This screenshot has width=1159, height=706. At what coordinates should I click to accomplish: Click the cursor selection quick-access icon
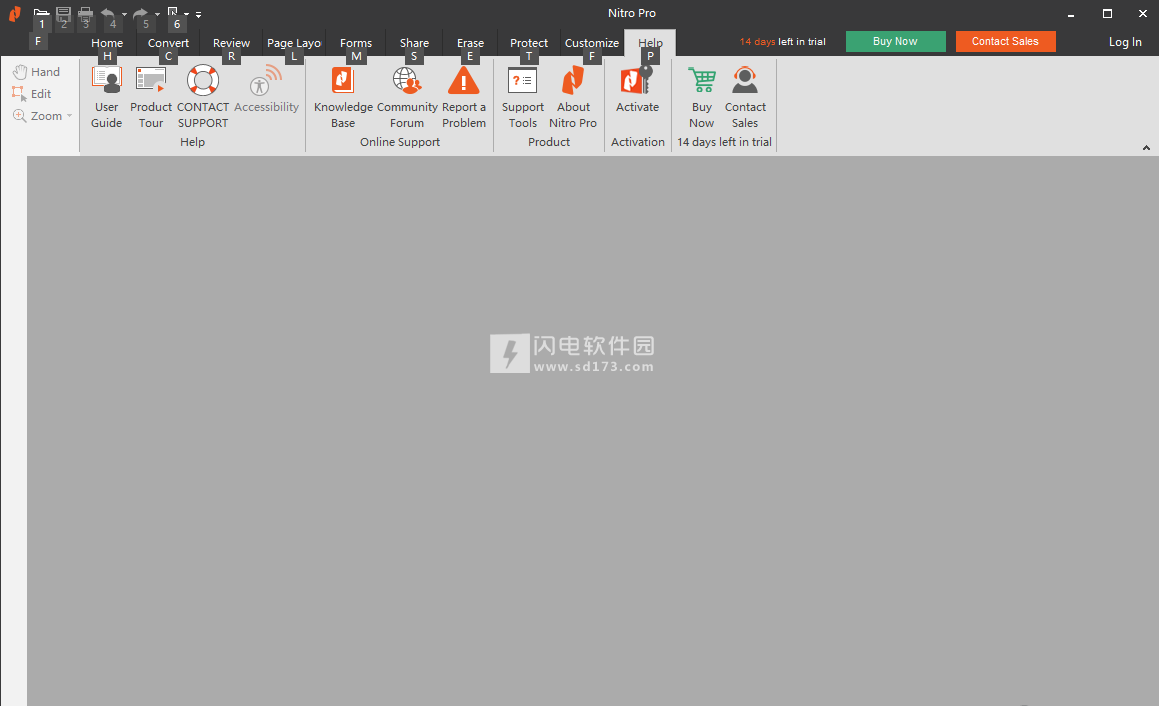point(173,13)
